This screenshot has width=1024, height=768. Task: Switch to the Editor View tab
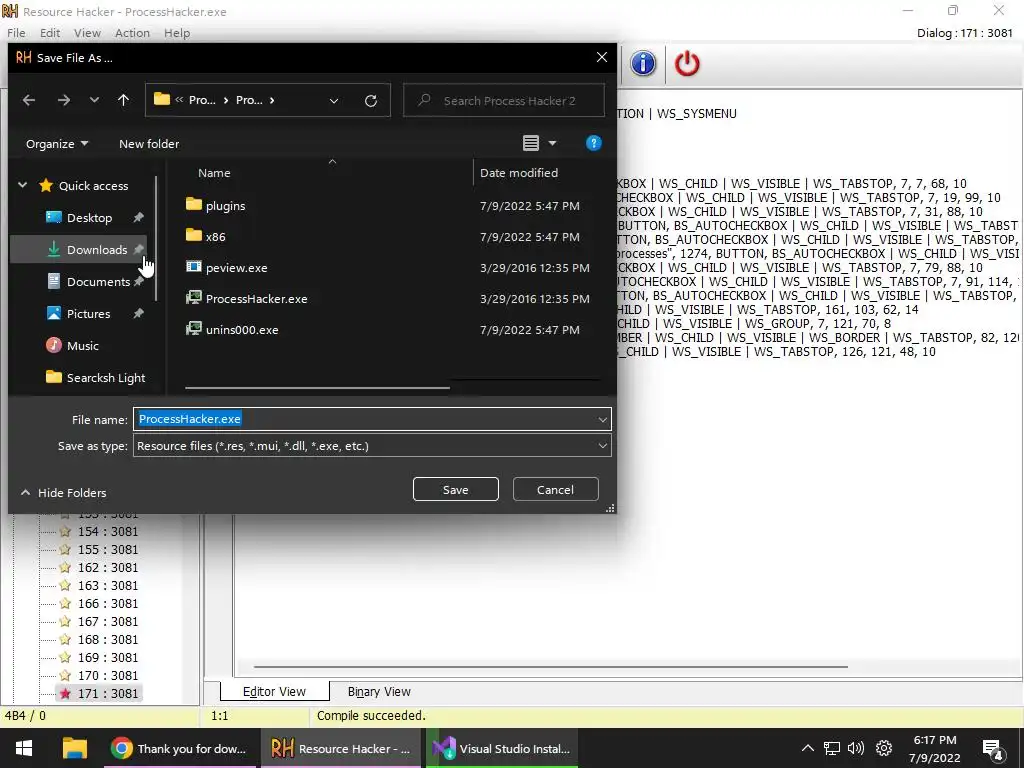tap(274, 692)
